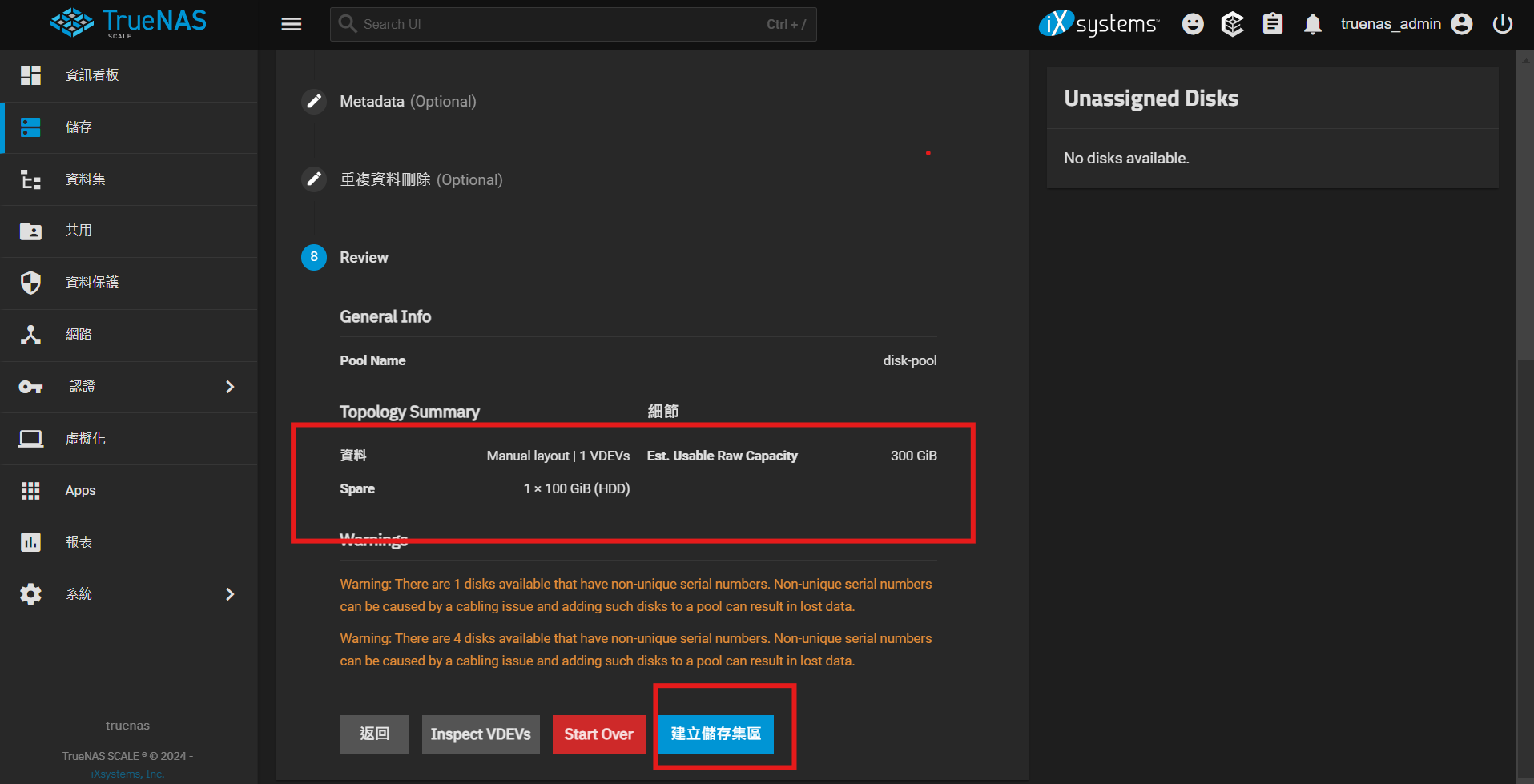Toggle the hamburger sidebar menu
The image size is (1534, 784).
(x=292, y=24)
